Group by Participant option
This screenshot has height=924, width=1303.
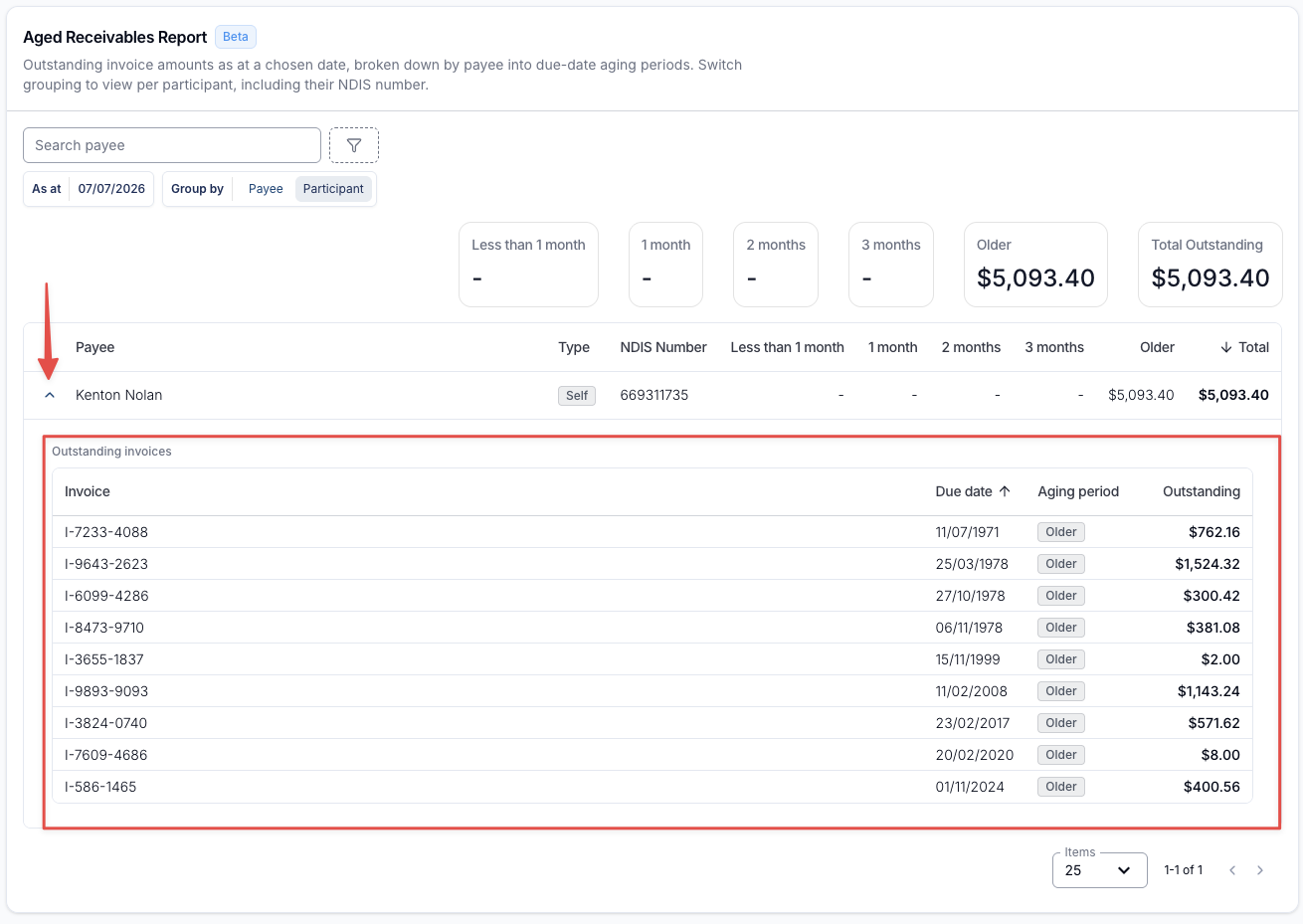click(x=333, y=189)
